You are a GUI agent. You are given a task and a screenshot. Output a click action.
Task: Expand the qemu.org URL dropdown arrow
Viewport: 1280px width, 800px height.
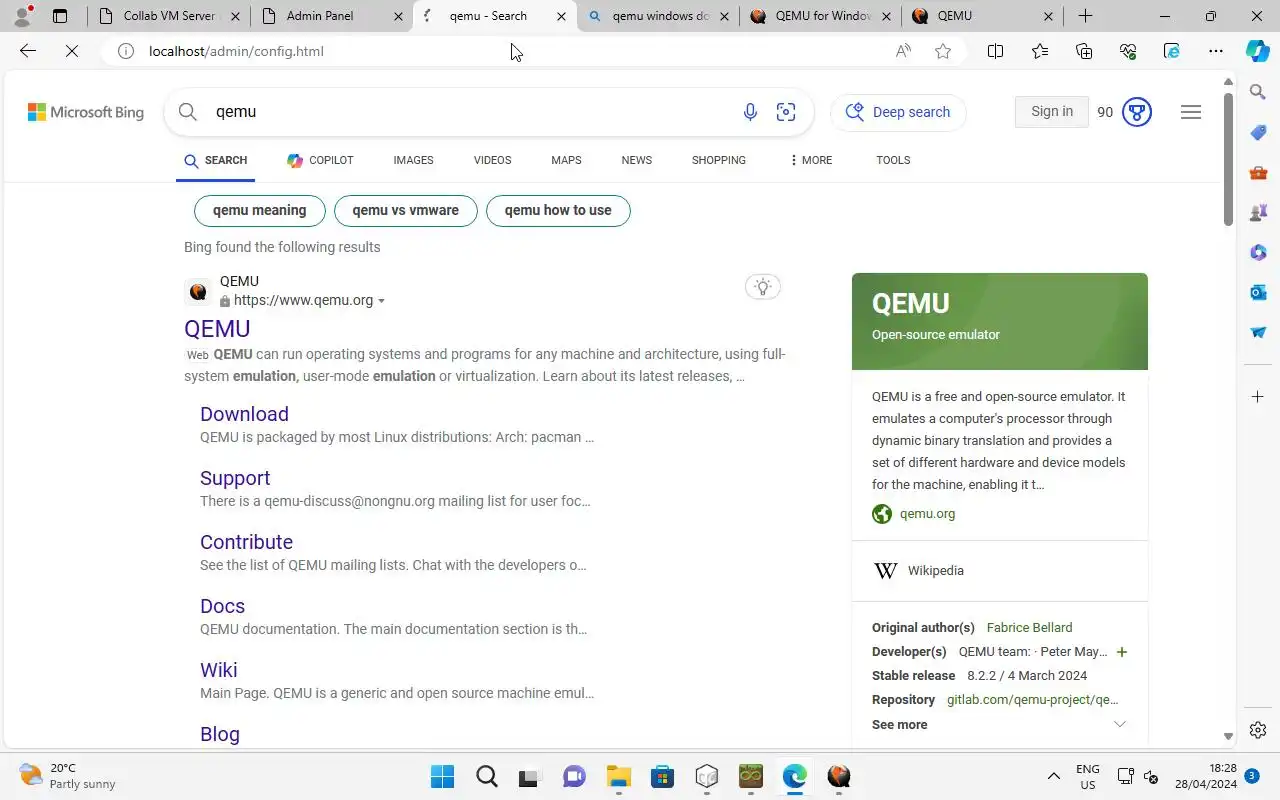[x=381, y=301]
